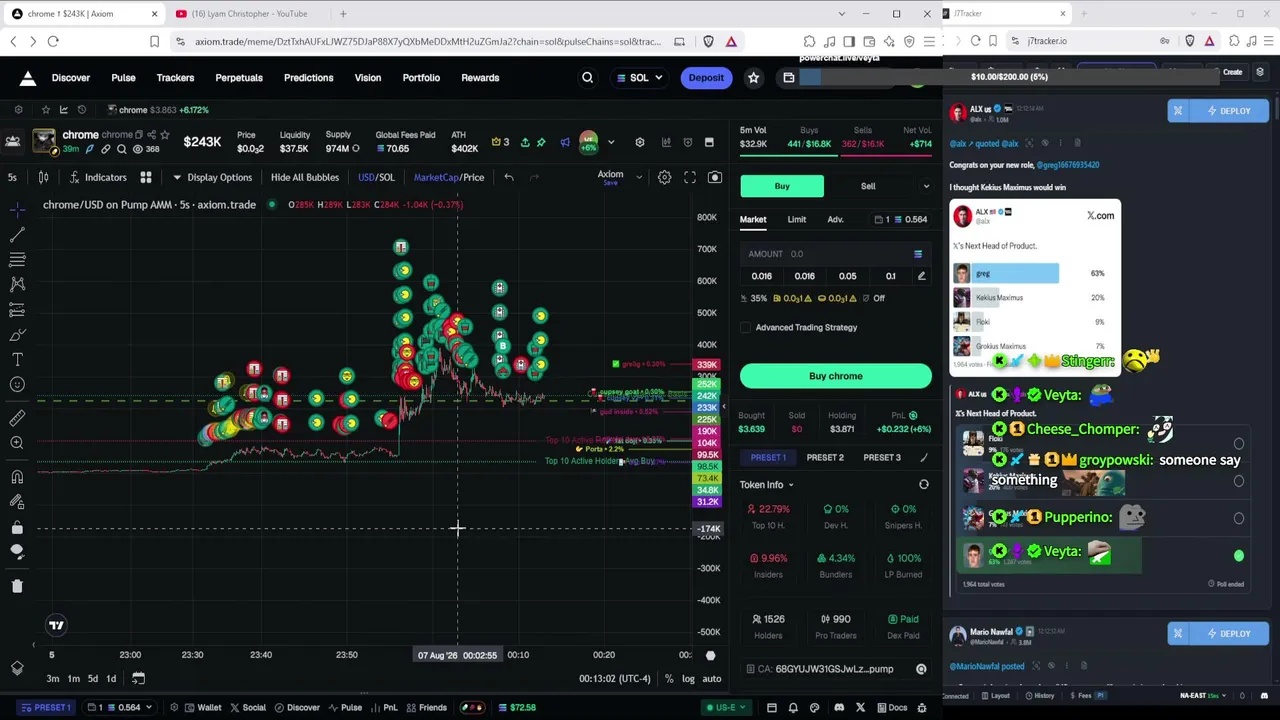Click the Axiom triangle logo

28,78
